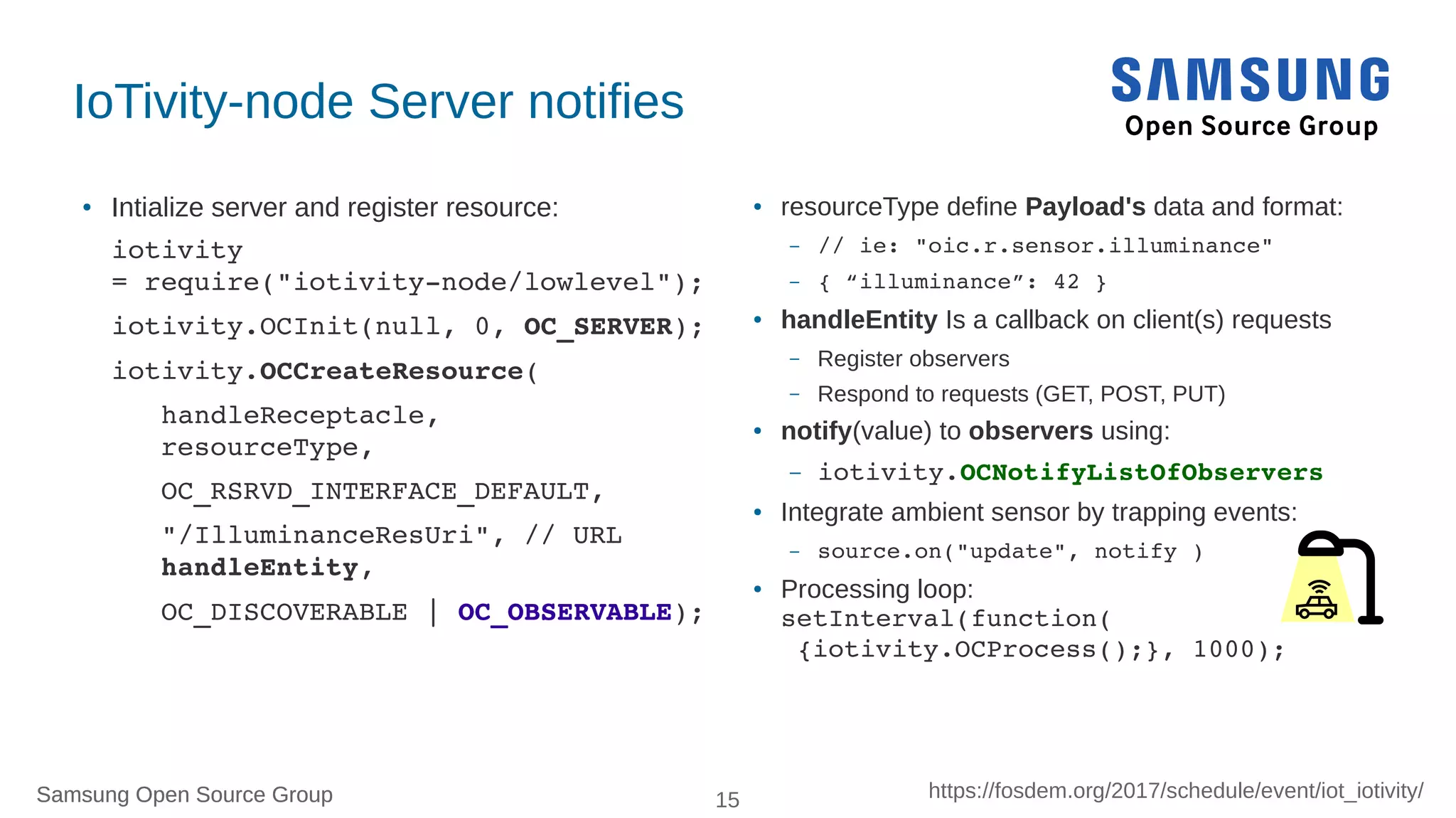This screenshot has width=1456, height=818.
Task: Click the setInterval(function( code line
Action: tap(946, 619)
